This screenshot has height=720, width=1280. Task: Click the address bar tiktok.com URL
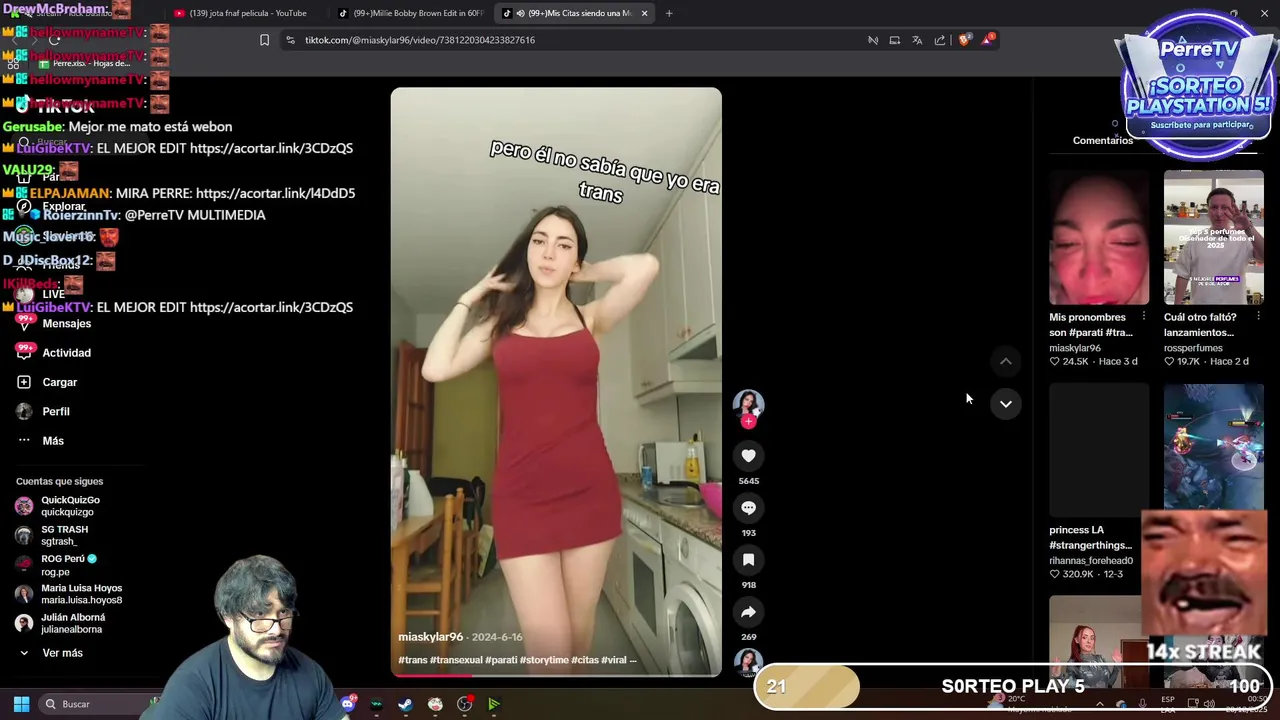[420, 40]
